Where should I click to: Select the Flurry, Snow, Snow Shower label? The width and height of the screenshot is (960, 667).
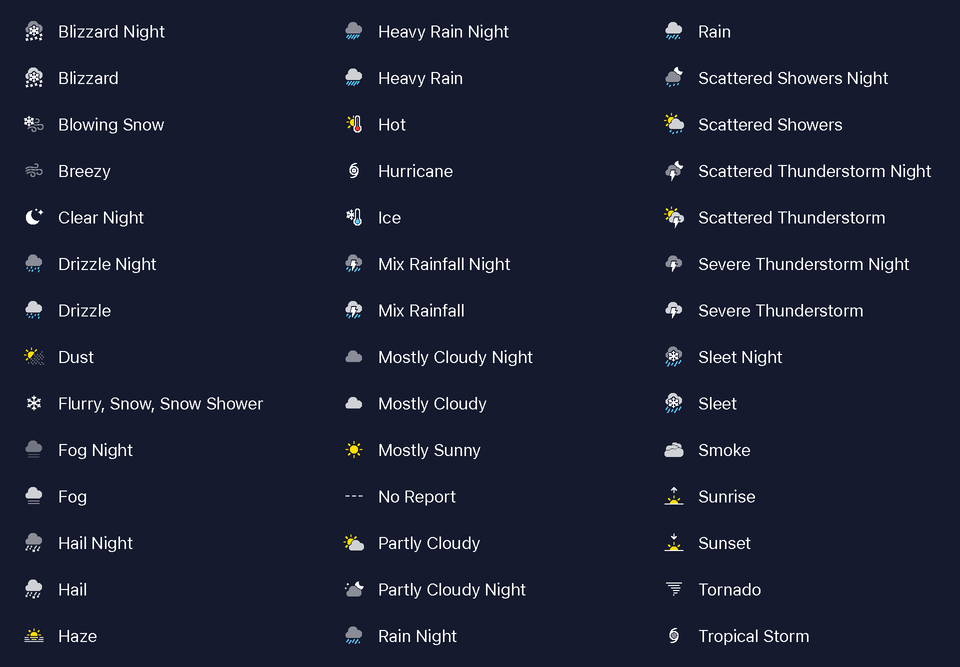[160, 404]
